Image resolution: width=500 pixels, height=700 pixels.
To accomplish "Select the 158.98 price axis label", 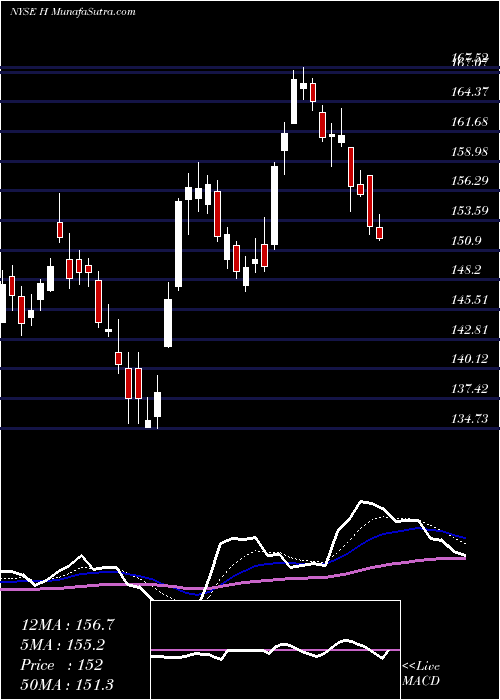I will coord(470,151).
